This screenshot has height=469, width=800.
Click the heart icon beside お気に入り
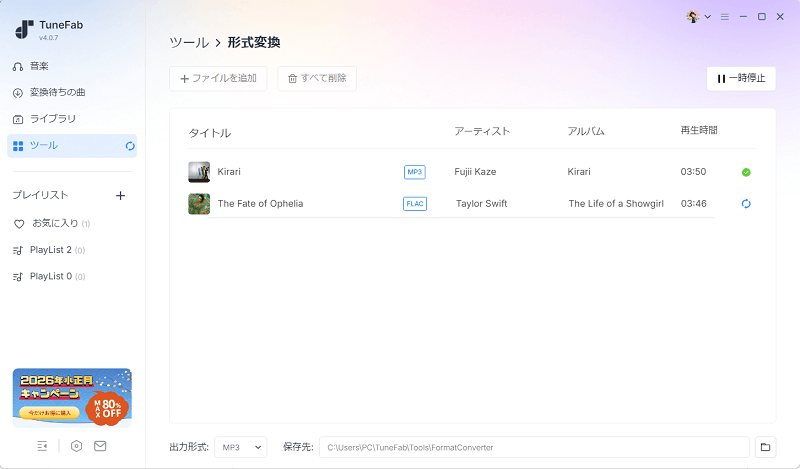19,224
